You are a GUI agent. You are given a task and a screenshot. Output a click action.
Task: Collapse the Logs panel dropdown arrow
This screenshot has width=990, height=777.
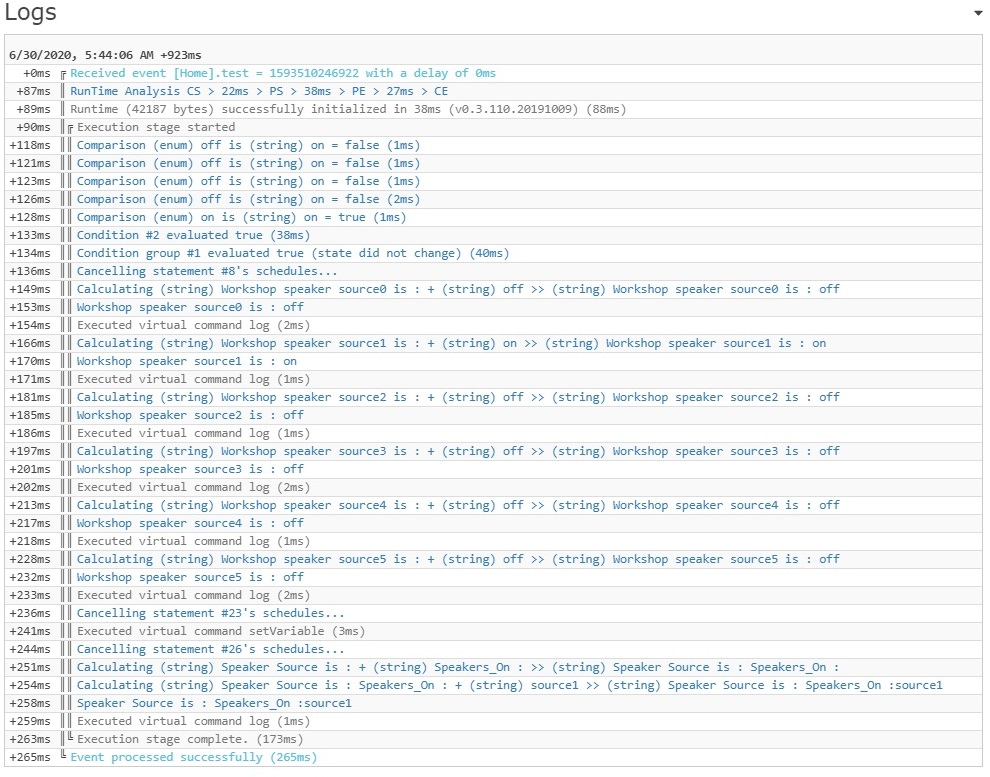pyautogui.click(x=978, y=13)
